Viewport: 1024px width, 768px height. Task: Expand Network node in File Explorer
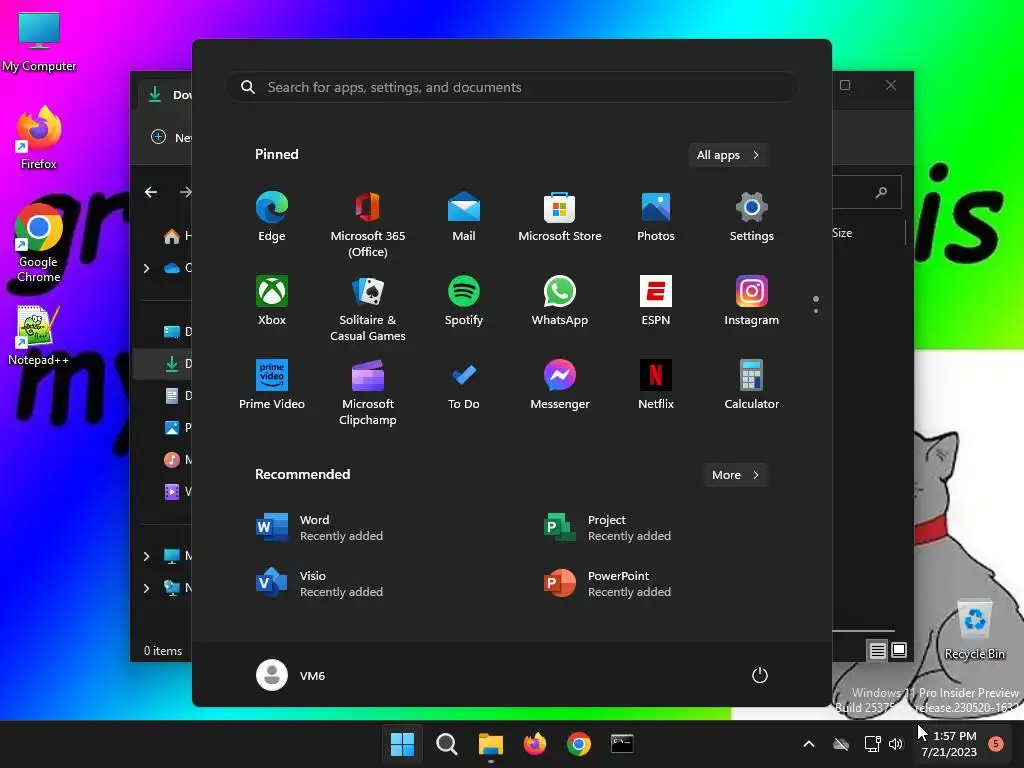coord(146,588)
